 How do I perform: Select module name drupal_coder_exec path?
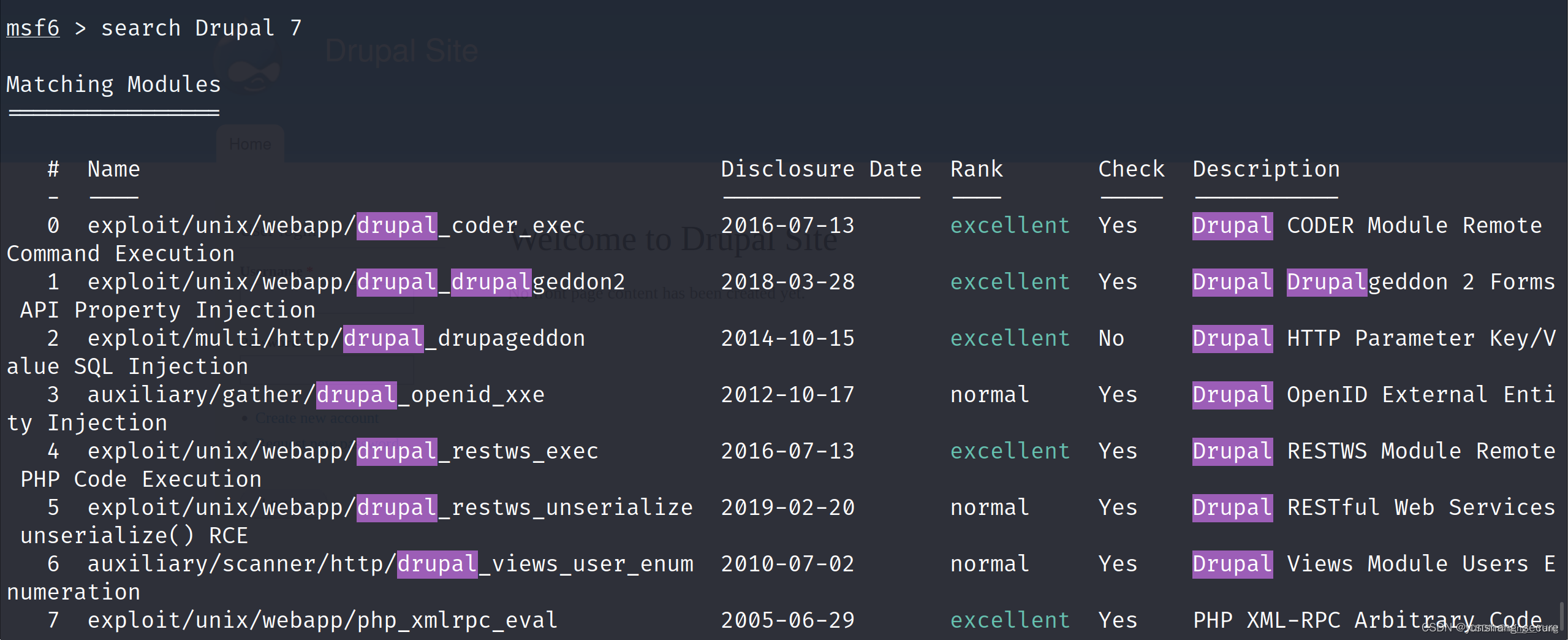[336, 226]
